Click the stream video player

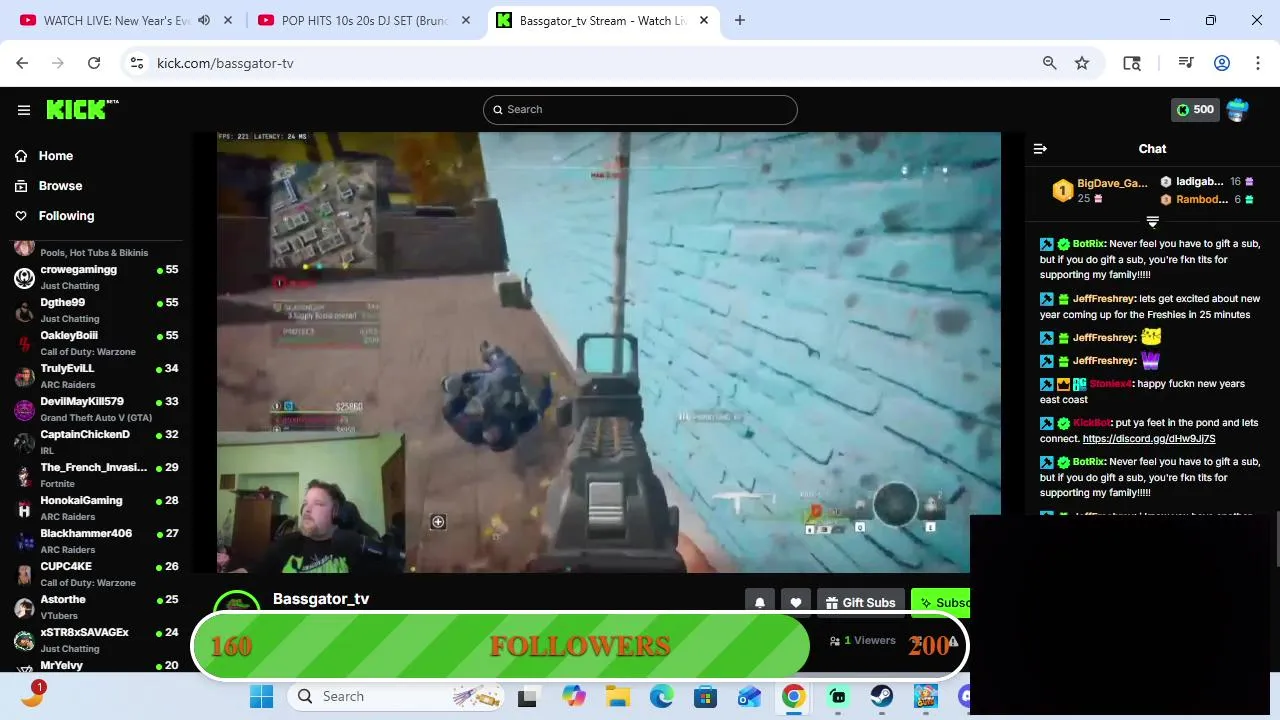click(609, 352)
